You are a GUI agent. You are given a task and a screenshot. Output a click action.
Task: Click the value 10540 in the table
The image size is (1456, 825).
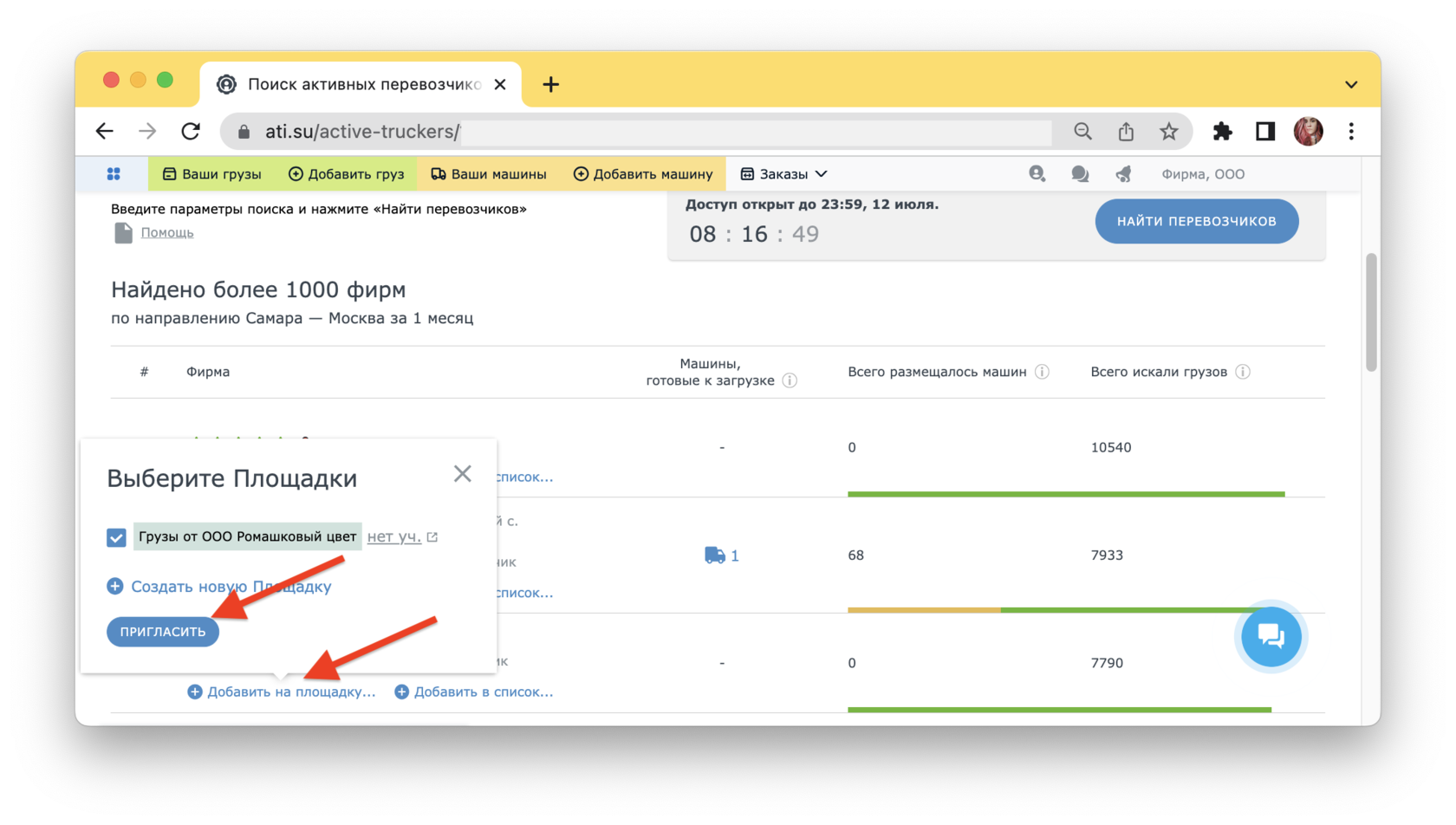pos(1111,447)
